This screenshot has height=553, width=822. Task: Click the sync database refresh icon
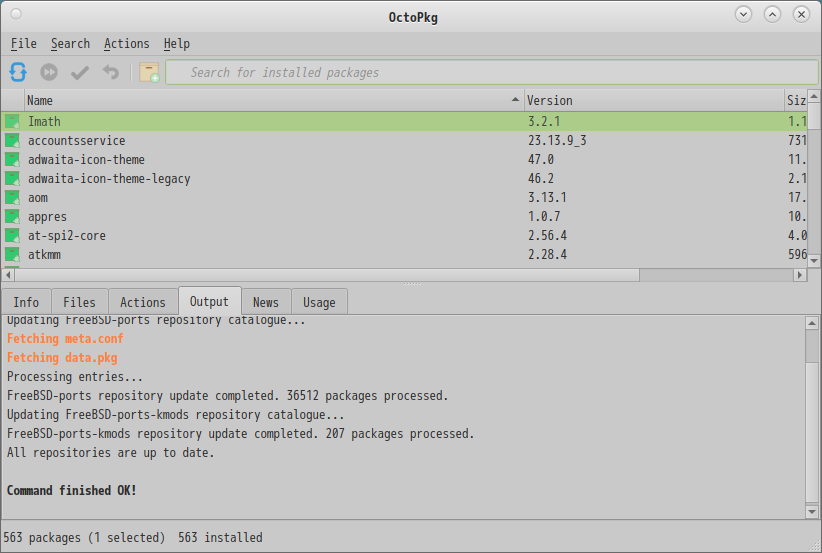coord(18,72)
